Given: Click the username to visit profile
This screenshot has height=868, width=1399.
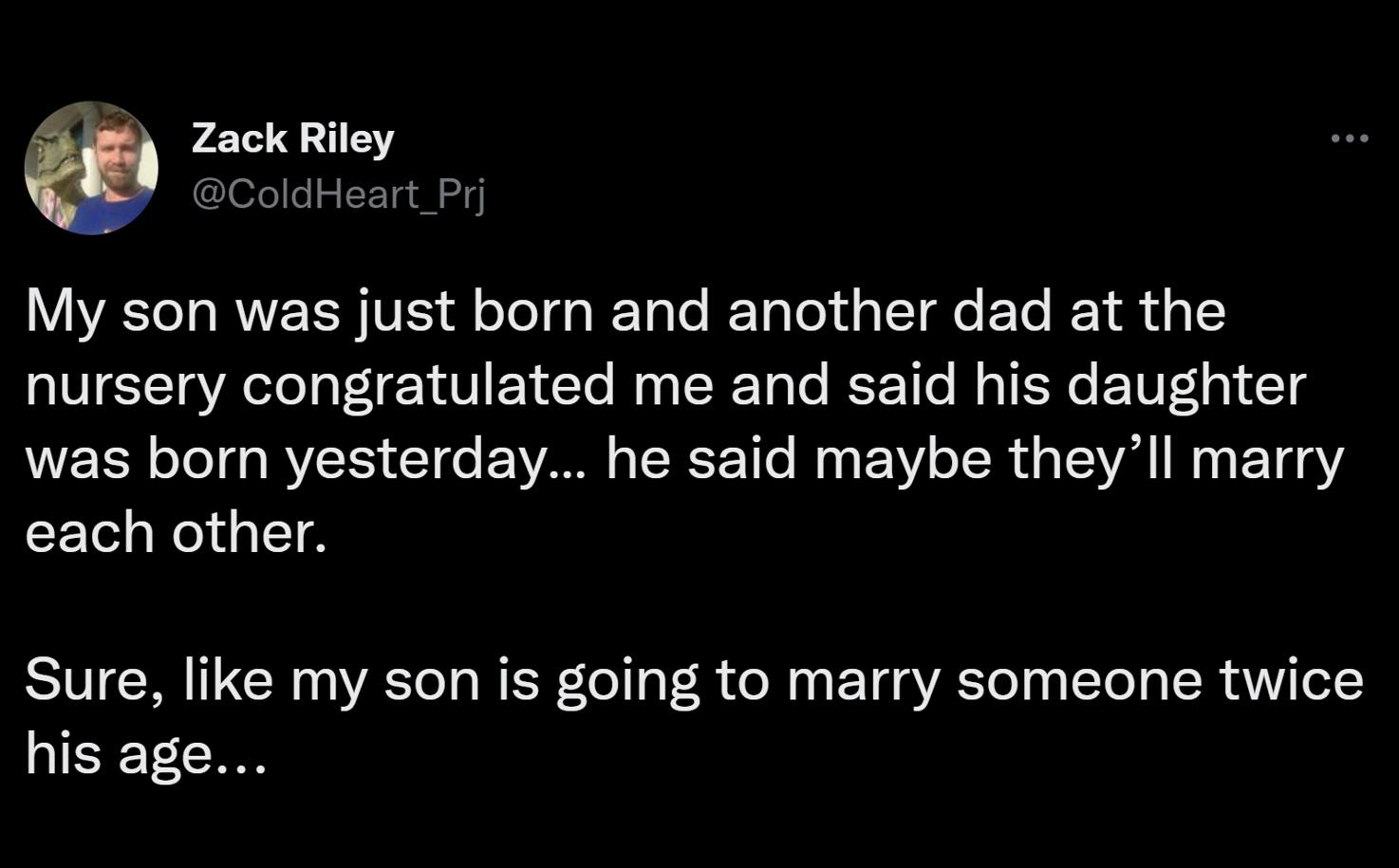Looking at the screenshot, I should click(337, 195).
